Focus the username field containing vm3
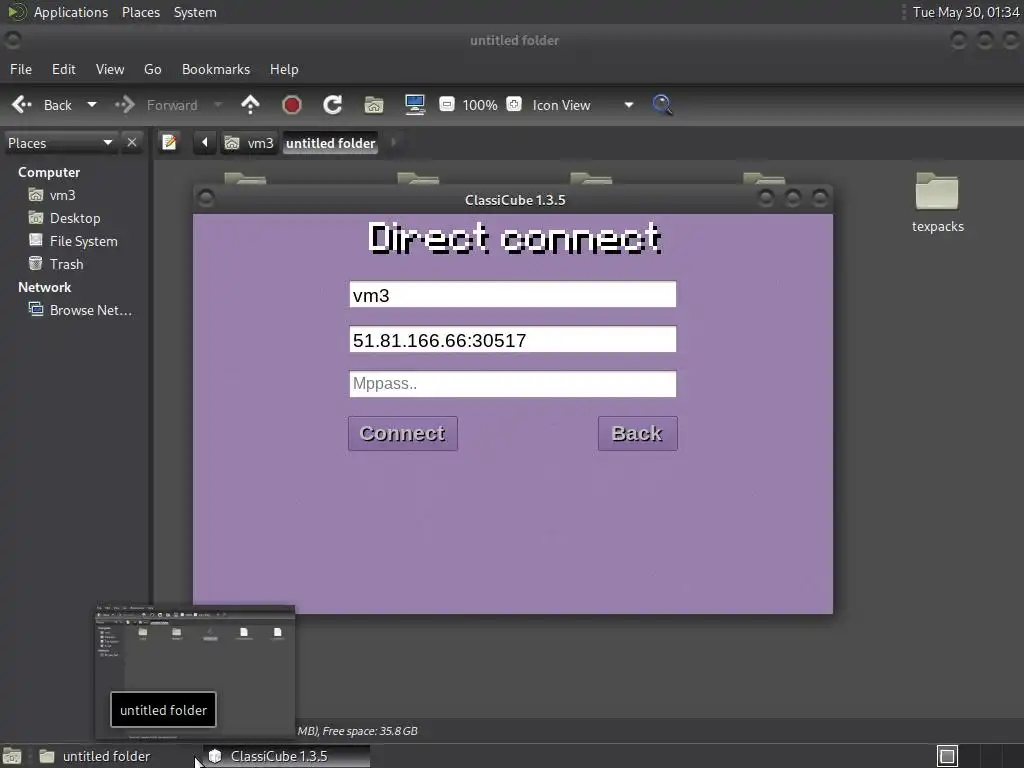The height and width of the screenshot is (768, 1024). [x=513, y=295]
